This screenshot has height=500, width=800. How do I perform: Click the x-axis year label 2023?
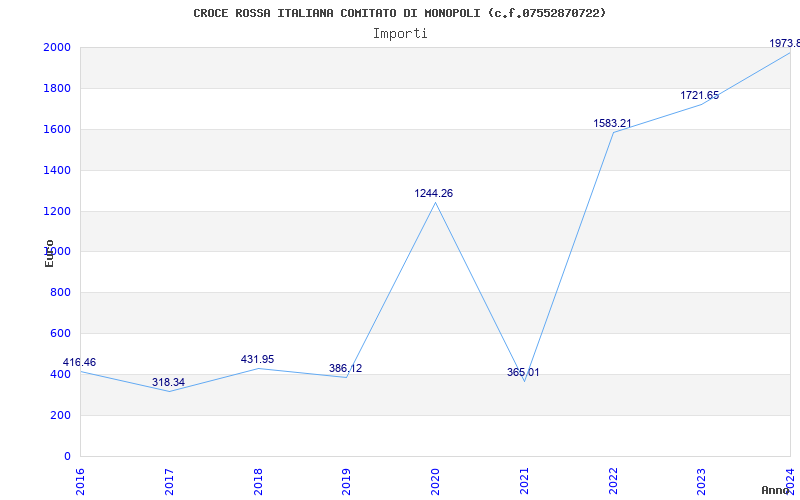702,481
